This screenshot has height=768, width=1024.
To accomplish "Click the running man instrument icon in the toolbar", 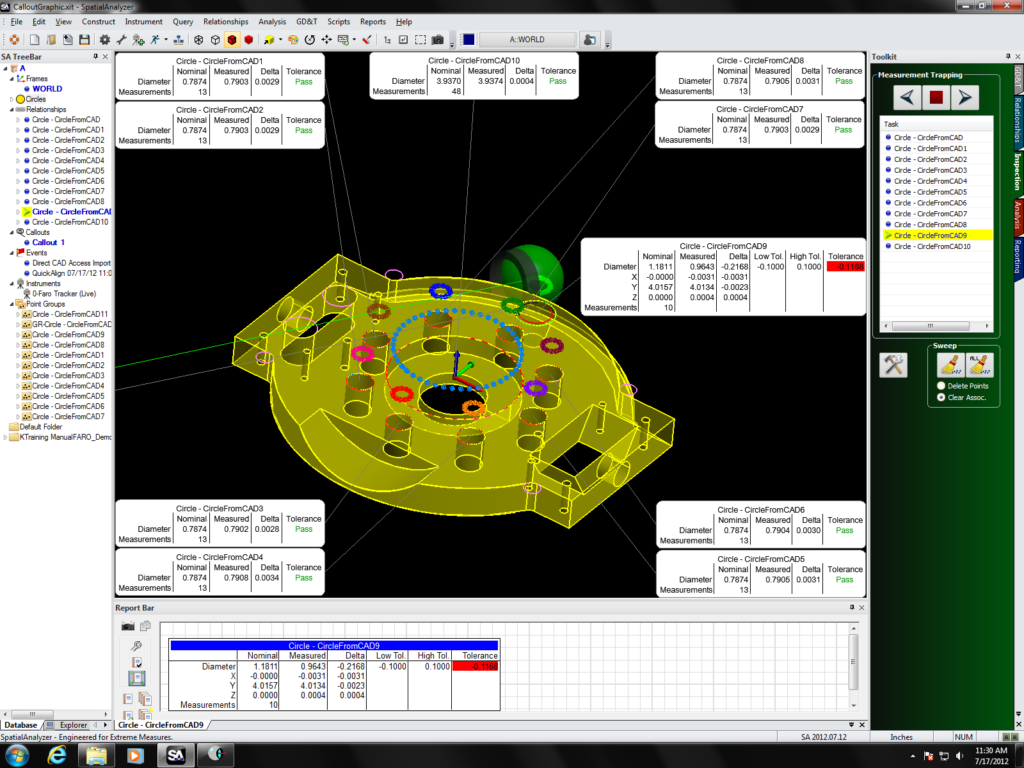I will 155,39.
